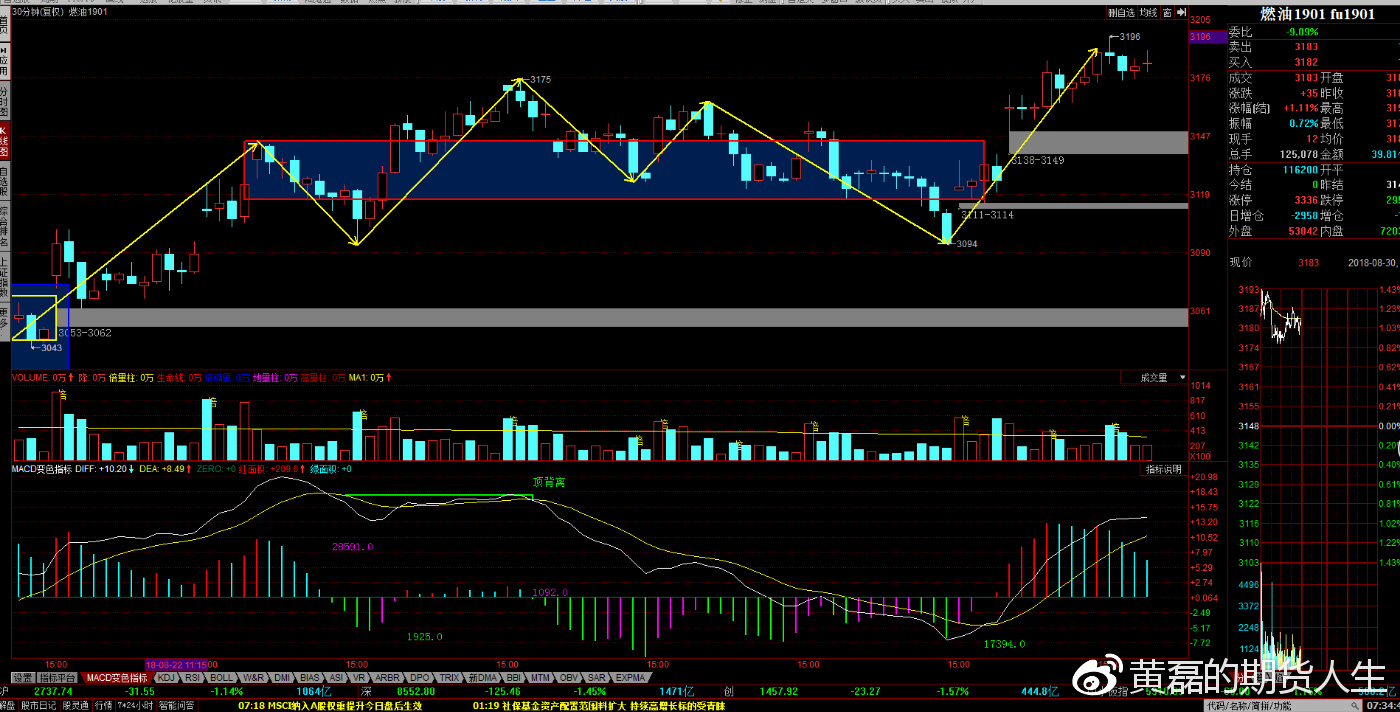The width and height of the screenshot is (1400, 712).
Task: Select the BOLL indicator tab
Action: [x=222, y=678]
